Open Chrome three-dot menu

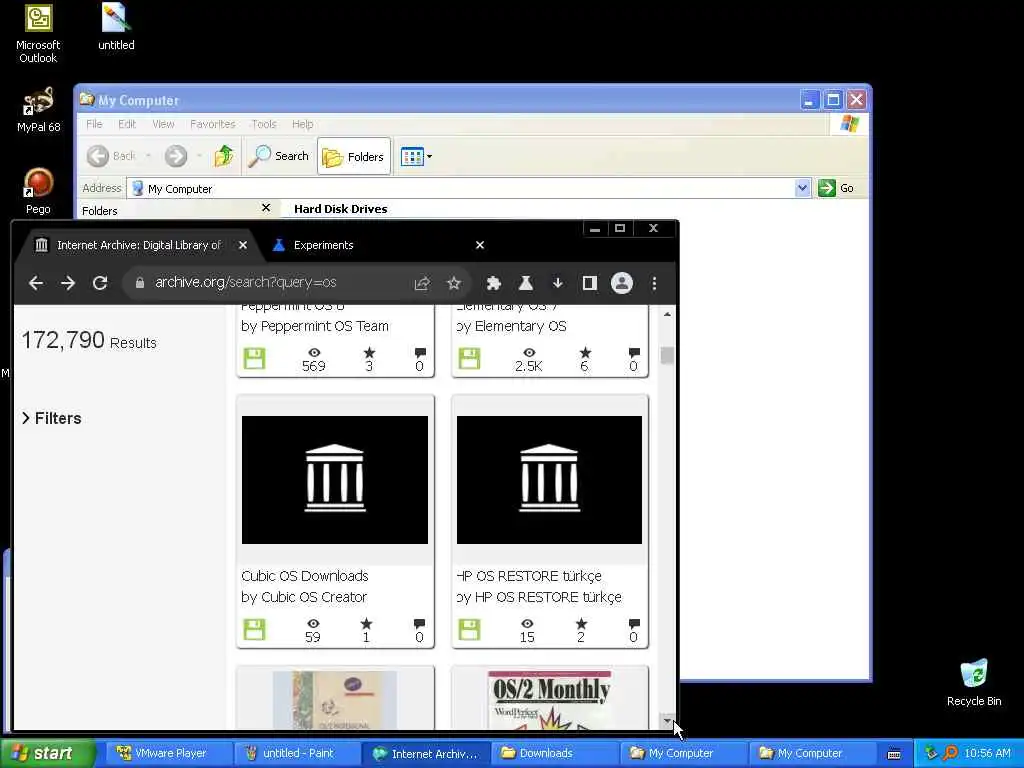pyautogui.click(x=654, y=283)
